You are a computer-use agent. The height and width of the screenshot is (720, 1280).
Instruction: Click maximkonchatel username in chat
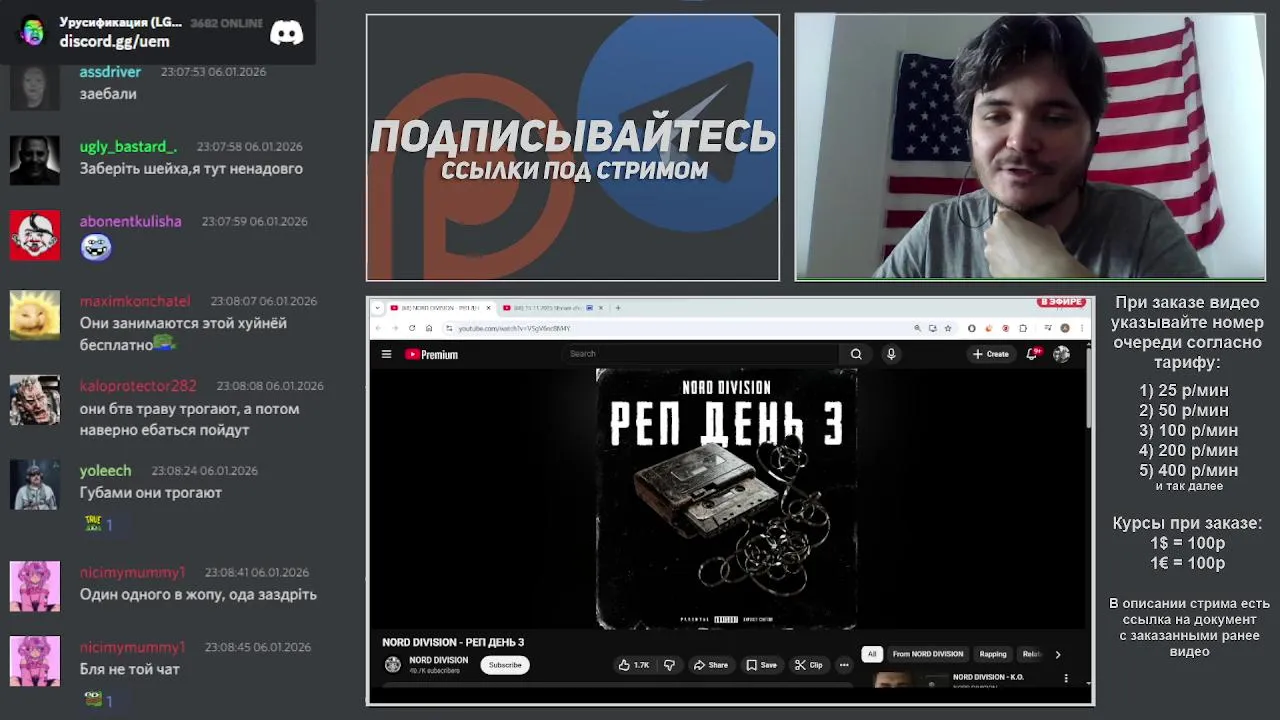(135, 301)
